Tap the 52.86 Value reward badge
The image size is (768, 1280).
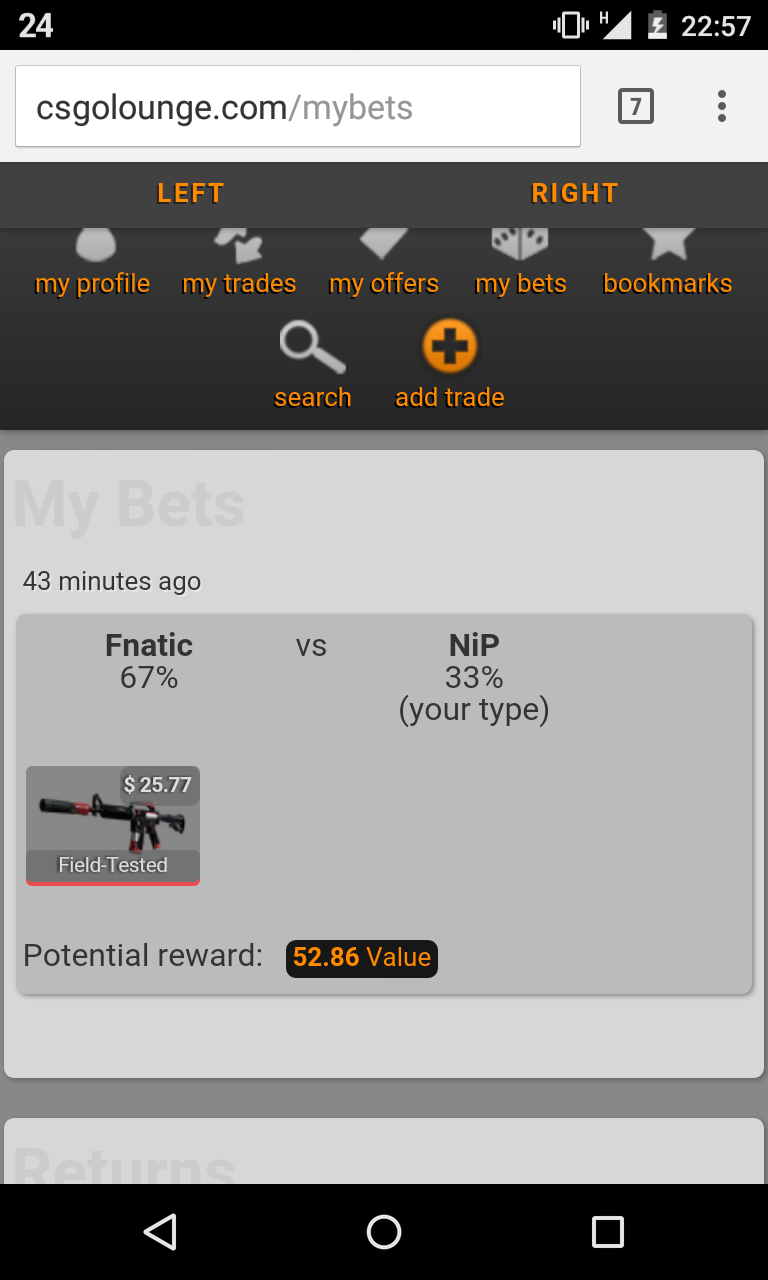(x=362, y=957)
